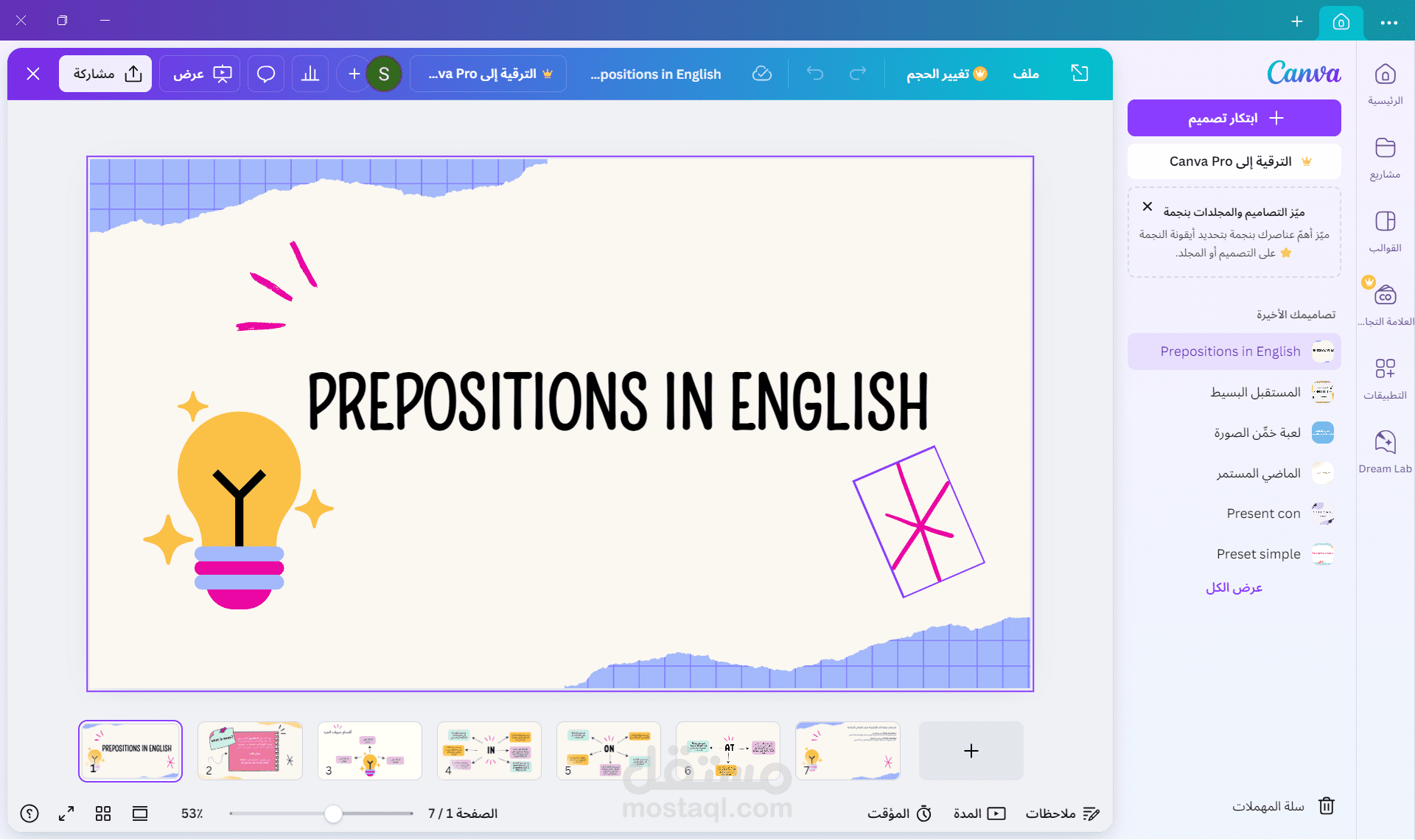The image size is (1415, 840).
Task: Open the analytics bar chart icon
Action: [310, 74]
